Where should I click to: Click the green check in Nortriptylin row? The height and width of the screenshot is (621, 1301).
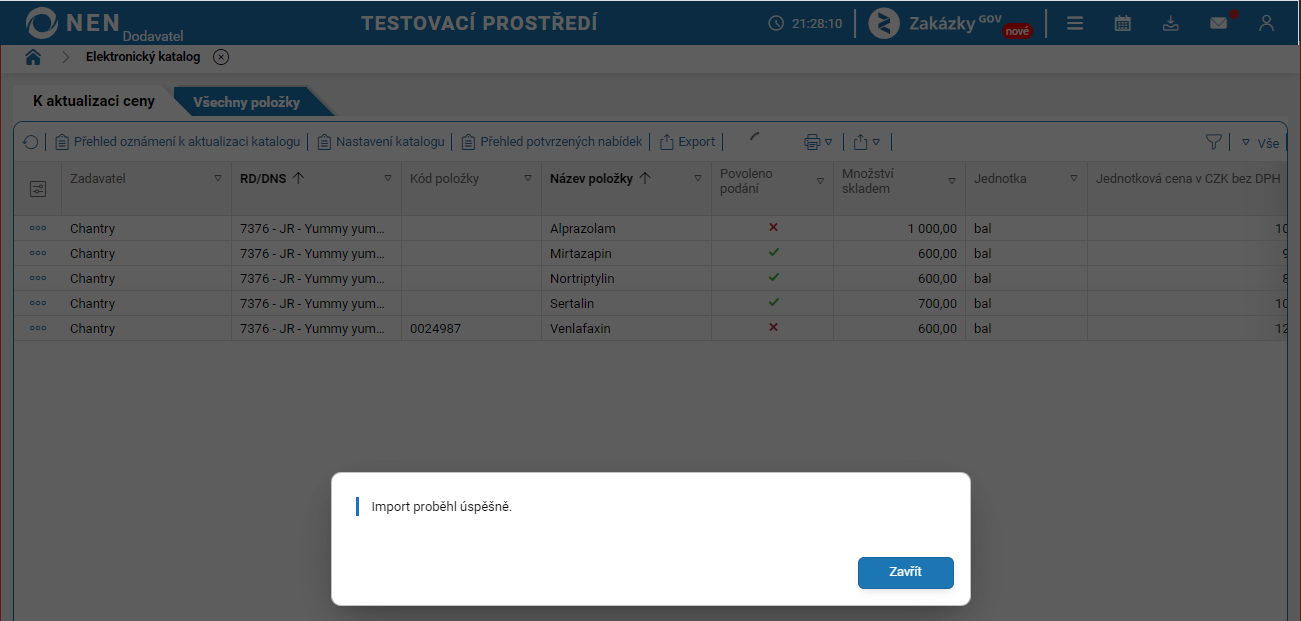(x=773, y=277)
